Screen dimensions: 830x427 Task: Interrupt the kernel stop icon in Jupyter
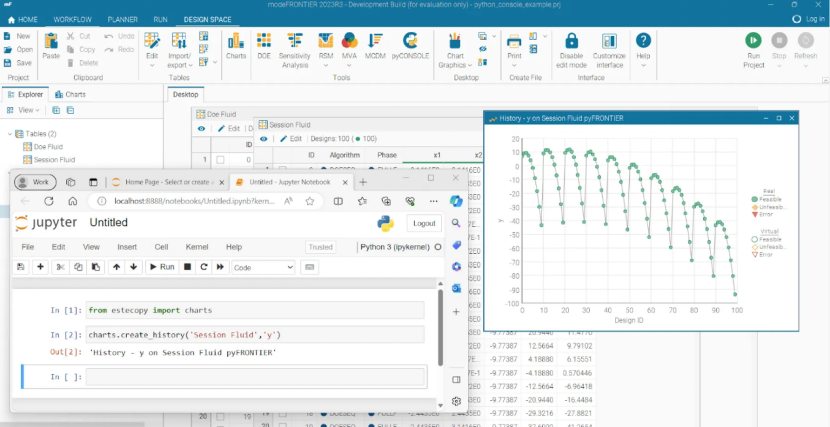(187, 267)
